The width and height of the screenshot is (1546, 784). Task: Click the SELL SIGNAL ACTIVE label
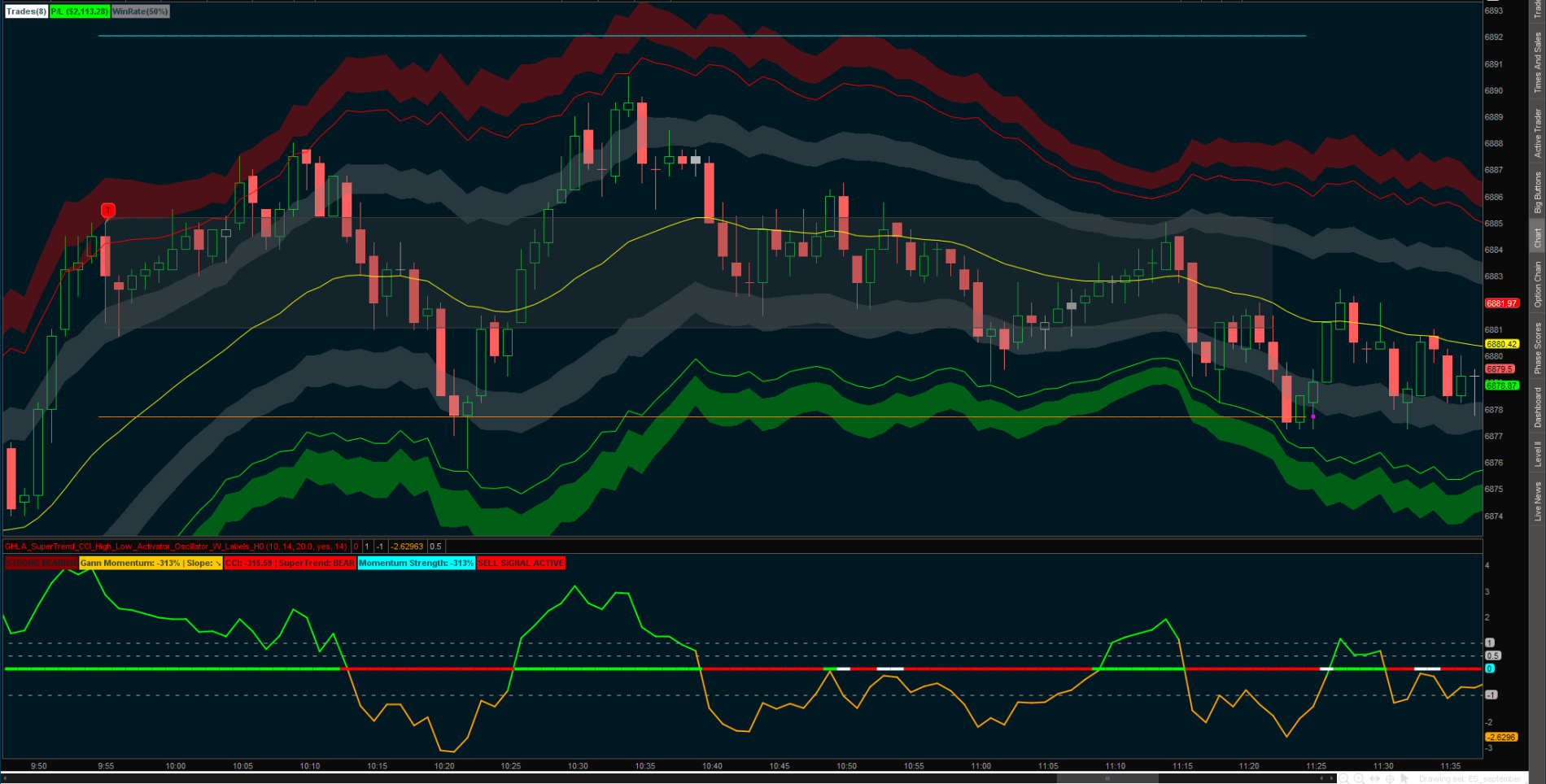[521, 563]
